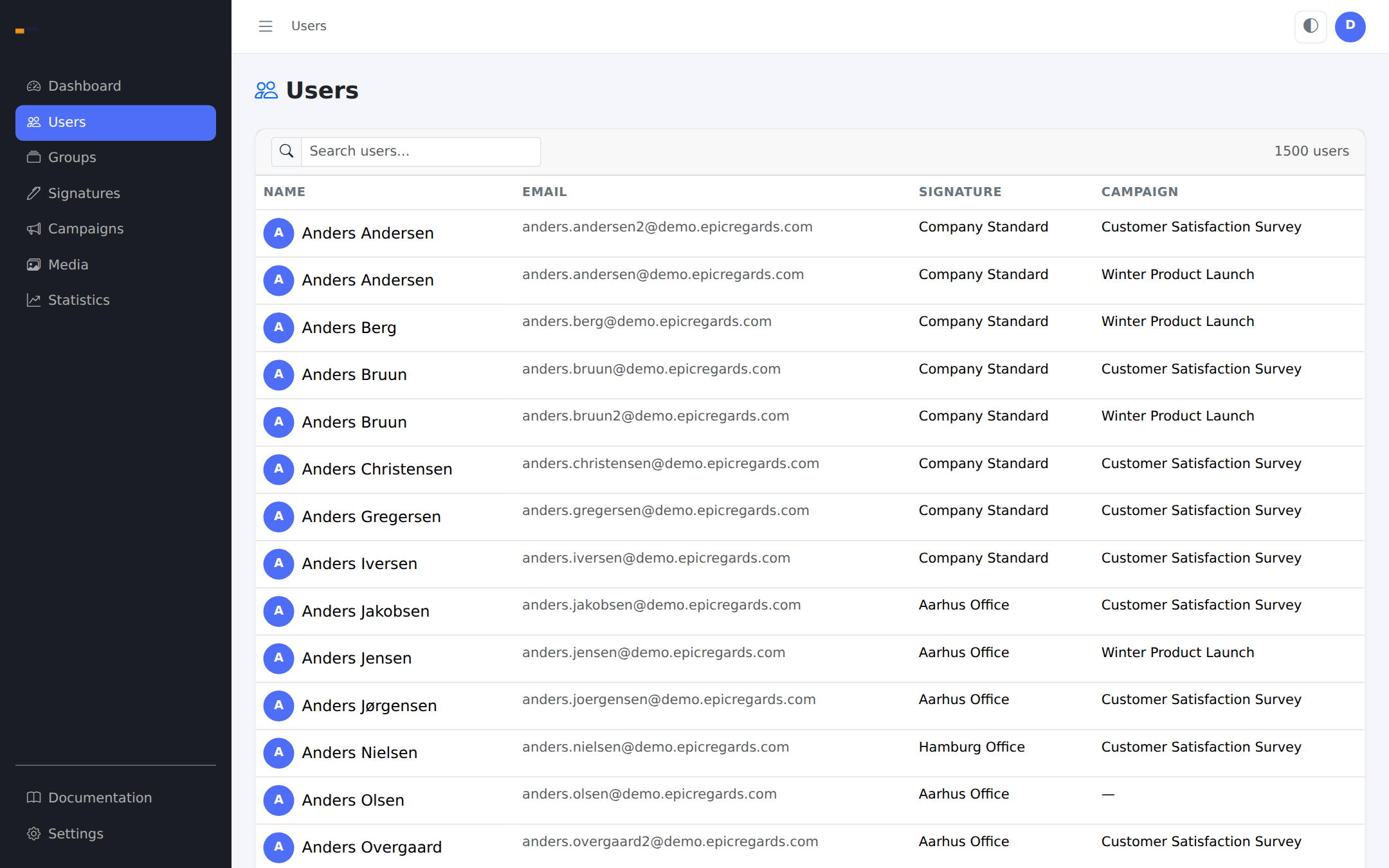The height and width of the screenshot is (868, 1389).
Task: Click avatar icon for Anders Jakobsen
Action: pyautogui.click(x=279, y=611)
